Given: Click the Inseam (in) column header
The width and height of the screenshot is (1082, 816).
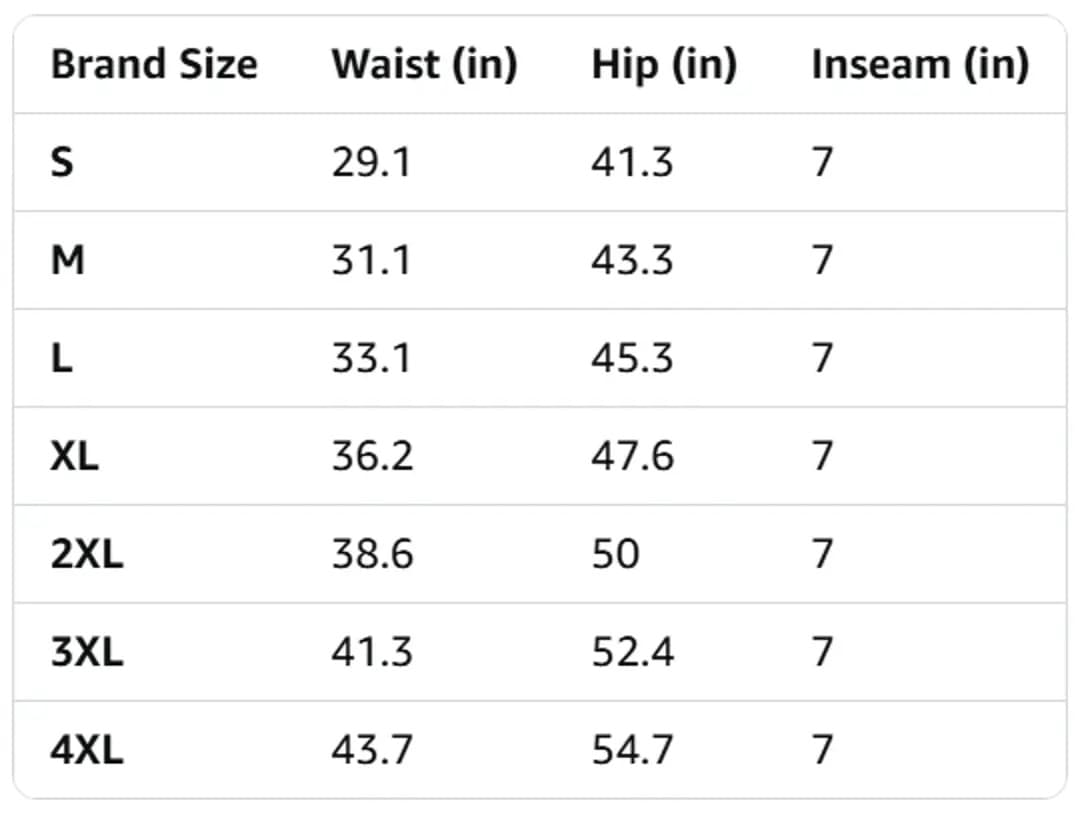Looking at the screenshot, I should click(x=921, y=64).
